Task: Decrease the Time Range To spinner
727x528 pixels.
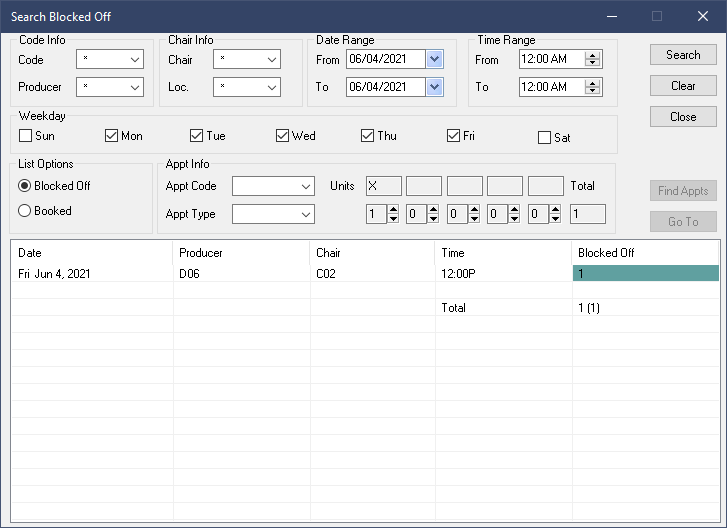Action: coord(592,91)
